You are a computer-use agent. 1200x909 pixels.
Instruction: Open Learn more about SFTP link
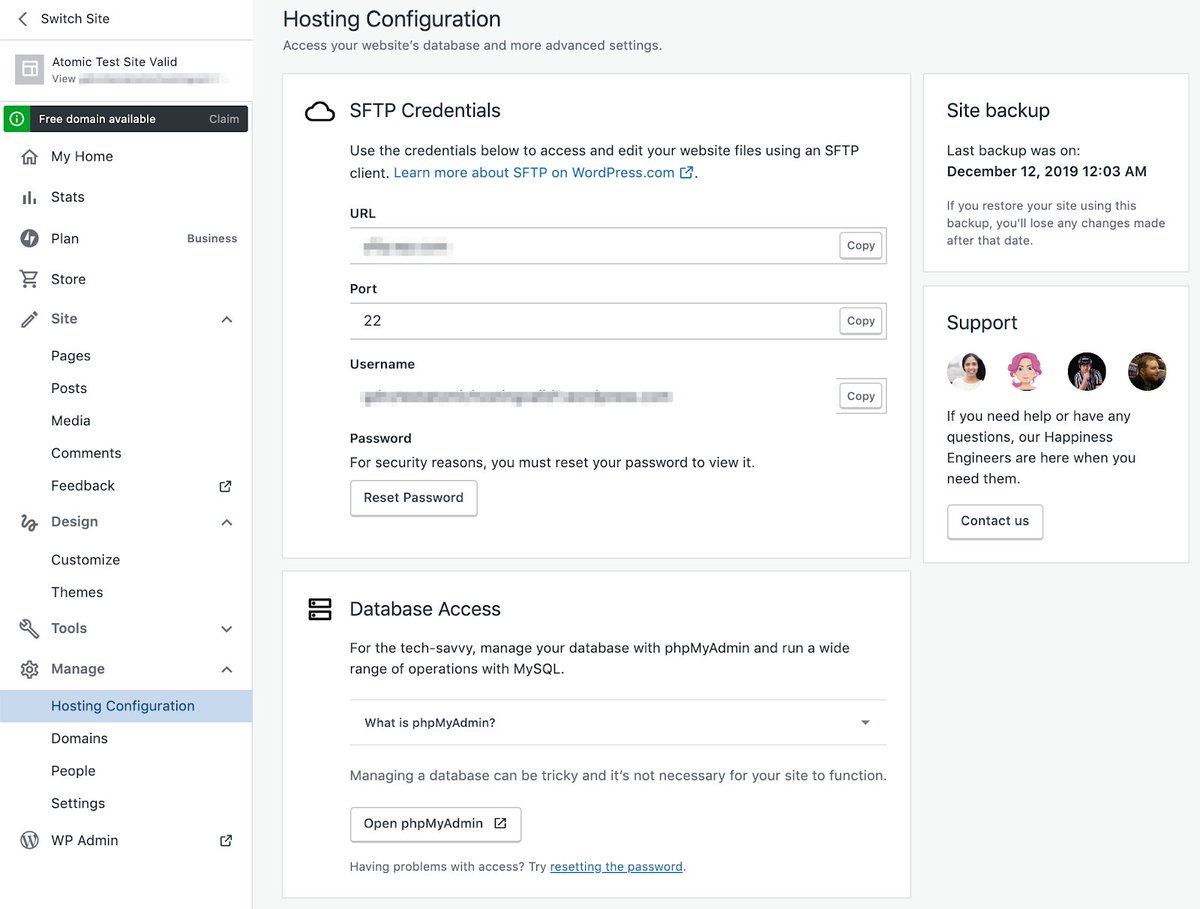click(544, 172)
